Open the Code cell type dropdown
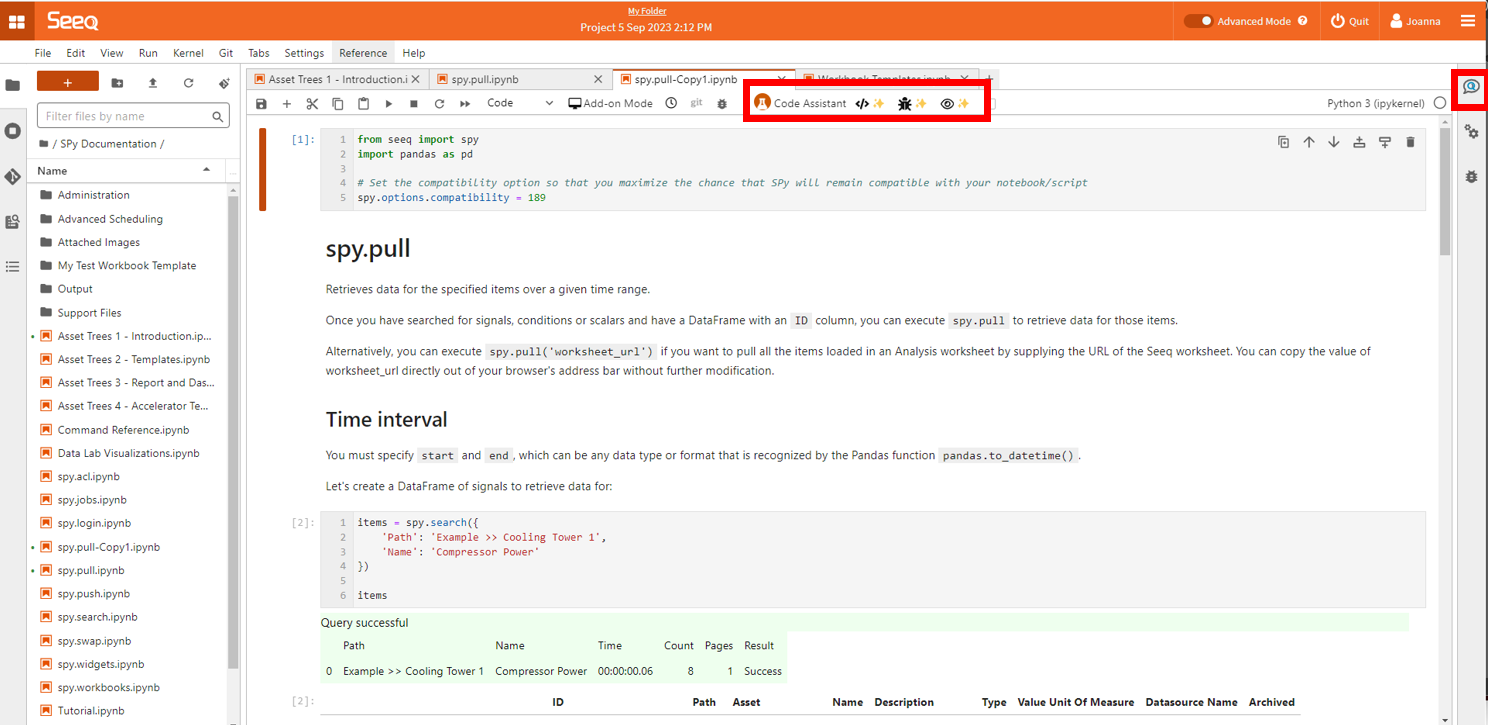Screen dimensions: 1488x725 tap(520, 103)
